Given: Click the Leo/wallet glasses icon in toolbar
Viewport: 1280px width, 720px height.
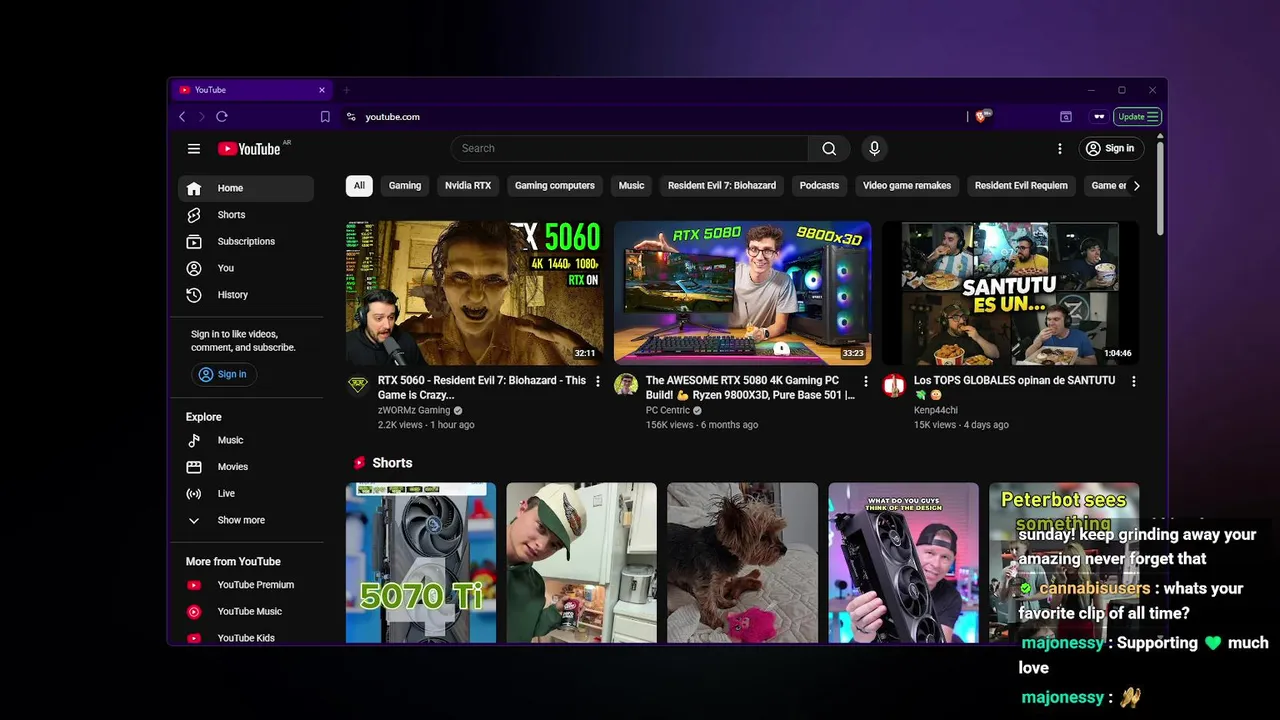Looking at the screenshot, I should (x=1099, y=117).
